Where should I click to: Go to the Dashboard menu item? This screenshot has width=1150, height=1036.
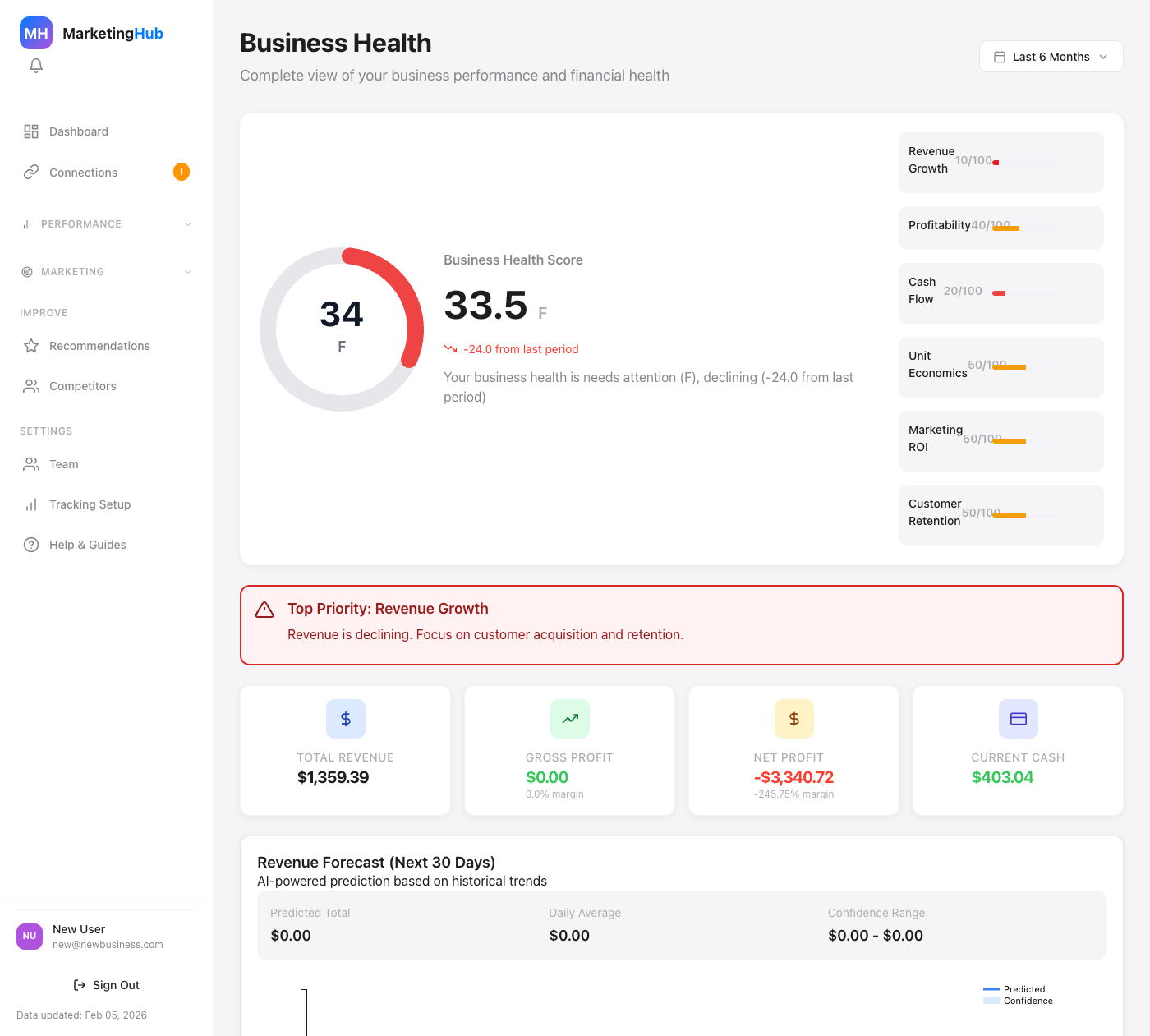tap(78, 131)
